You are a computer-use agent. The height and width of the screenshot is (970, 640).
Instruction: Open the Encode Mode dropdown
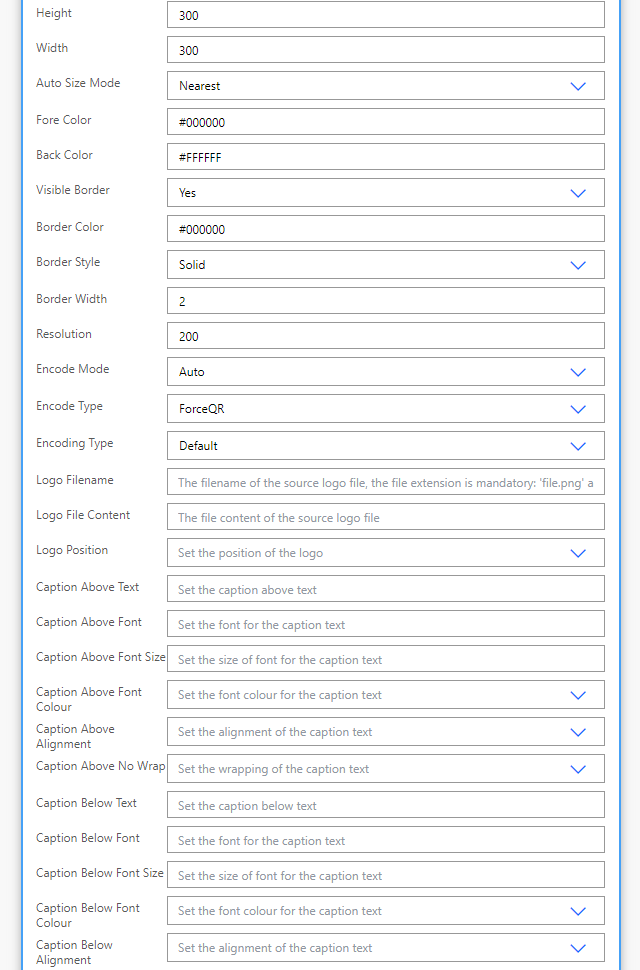[x=578, y=371]
